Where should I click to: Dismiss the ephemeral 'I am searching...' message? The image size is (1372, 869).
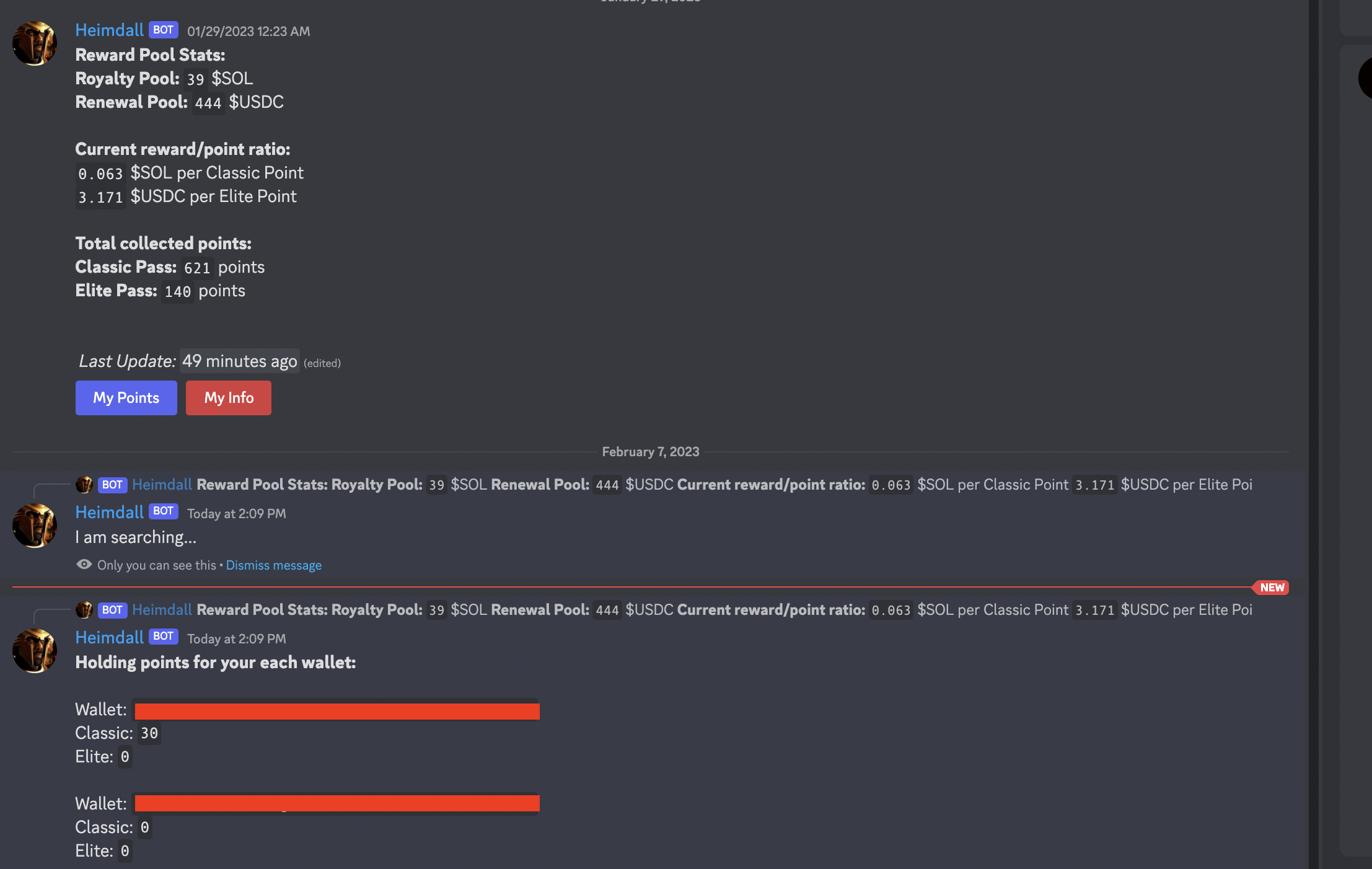coord(273,565)
